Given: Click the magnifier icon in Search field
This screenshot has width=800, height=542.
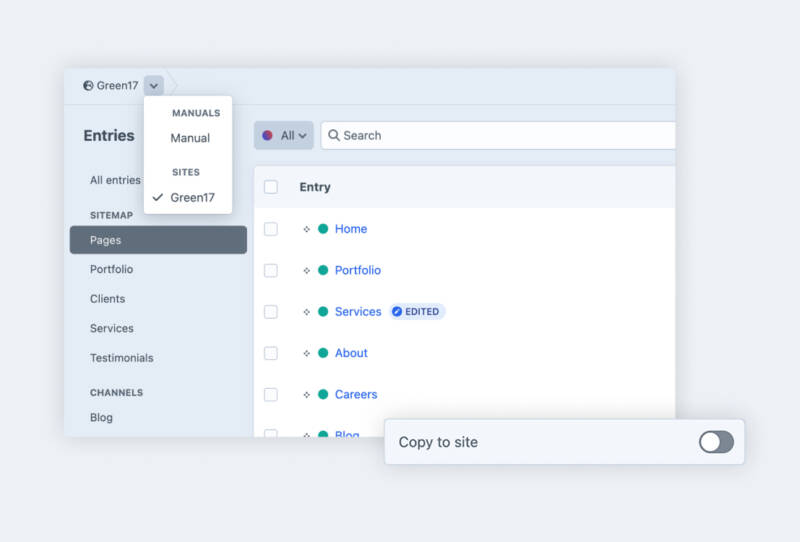Looking at the screenshot, I should click(x=334, y=136).
